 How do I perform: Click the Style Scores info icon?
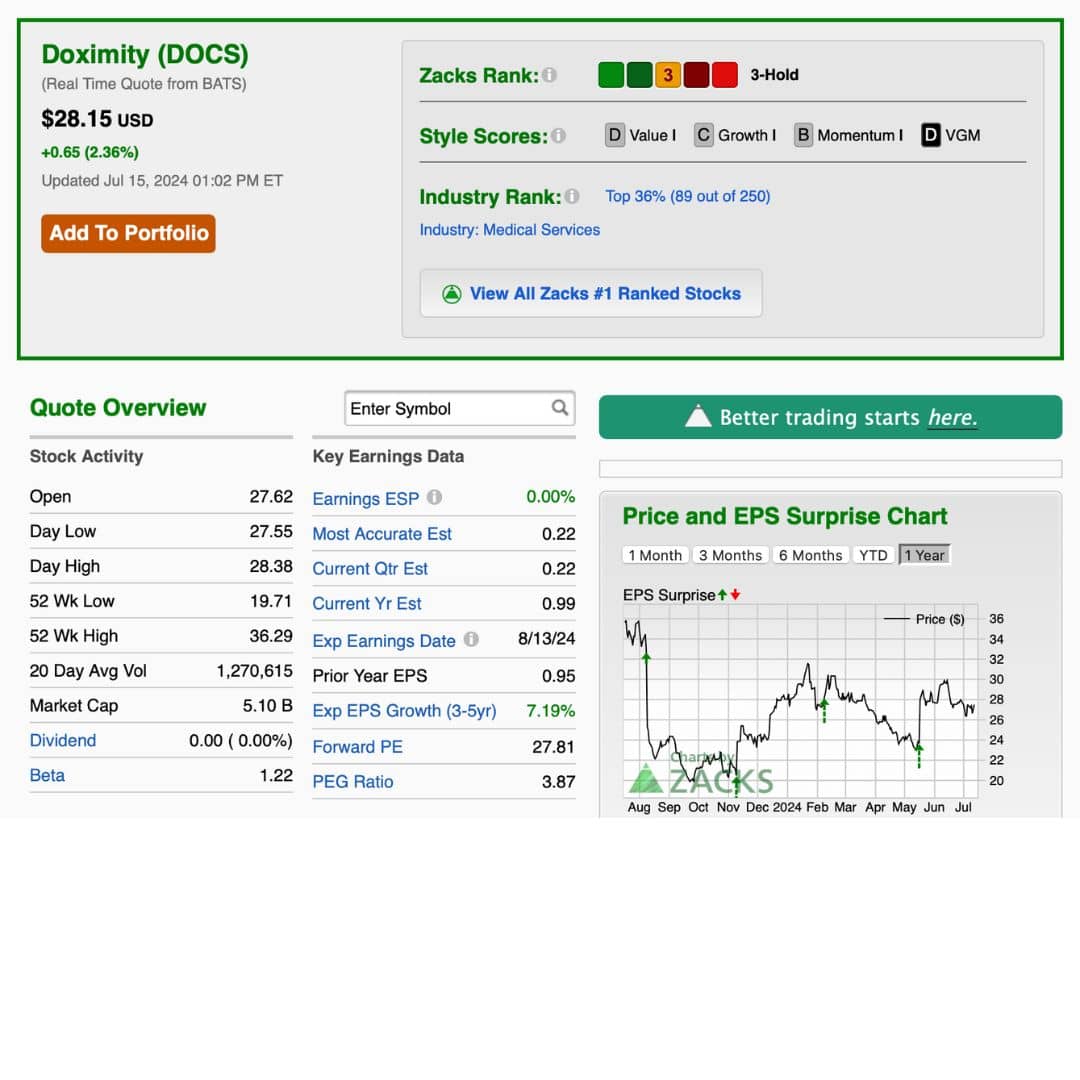(559, 136)
